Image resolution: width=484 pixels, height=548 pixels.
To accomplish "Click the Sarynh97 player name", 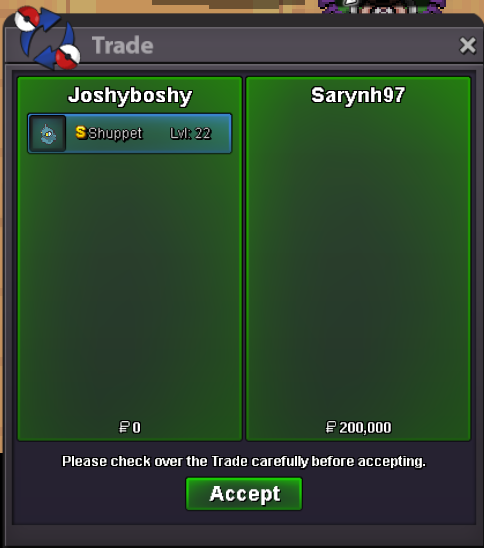I will coord(358,95).
